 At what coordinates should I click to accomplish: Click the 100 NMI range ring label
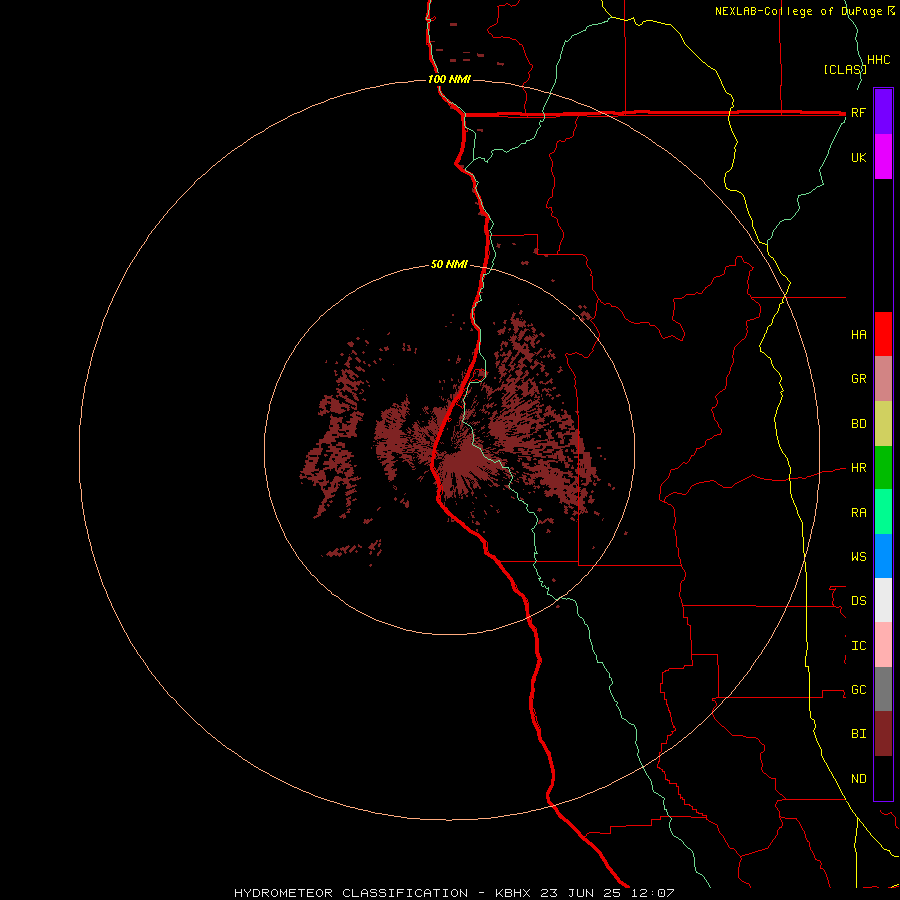449,79
